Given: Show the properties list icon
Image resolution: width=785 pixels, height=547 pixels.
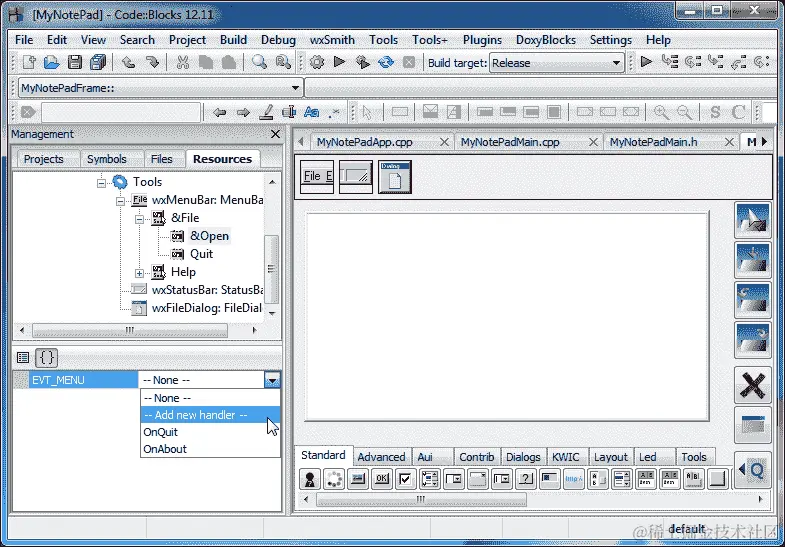Looking at the screenshot, I should [23, 357].
